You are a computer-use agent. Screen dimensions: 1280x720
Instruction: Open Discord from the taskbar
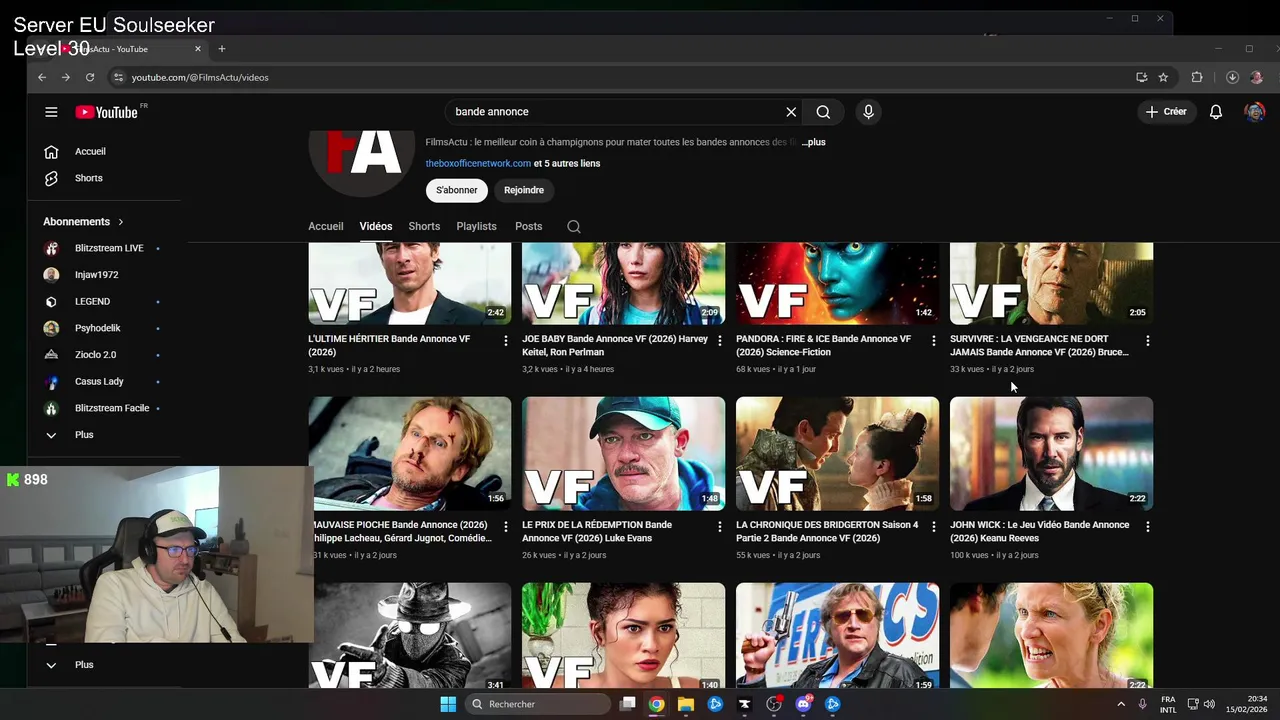pyautogui.click(x=803, y=704)
